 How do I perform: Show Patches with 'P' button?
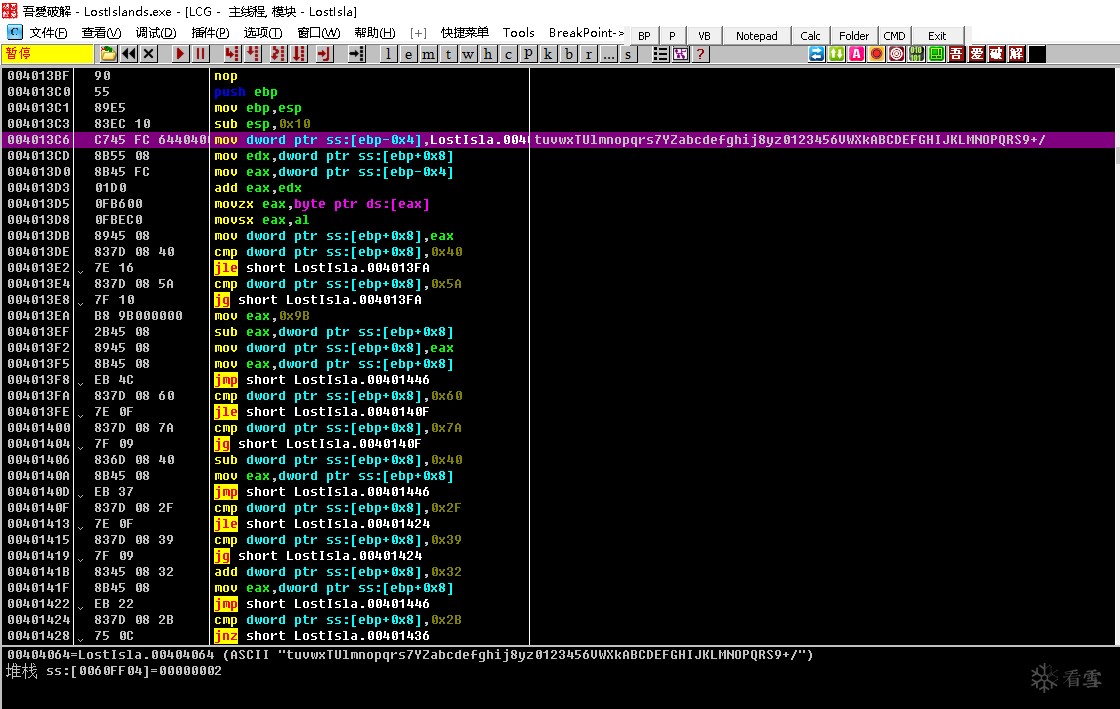pos(528,54)
